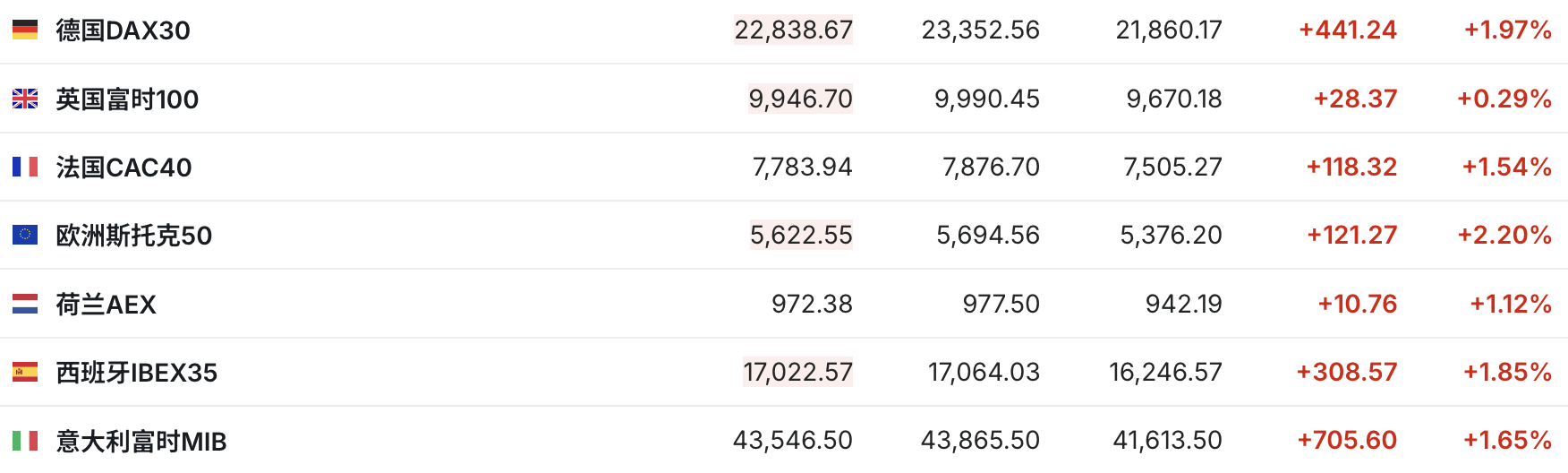Open the 欧洲斯托克50 index link
Screen dimensions: 1568x473
pyautogui.click(x=134, y=236)
